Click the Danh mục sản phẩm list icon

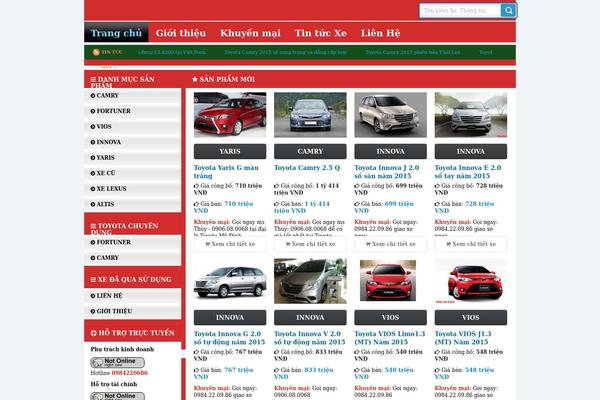[93, 80]
